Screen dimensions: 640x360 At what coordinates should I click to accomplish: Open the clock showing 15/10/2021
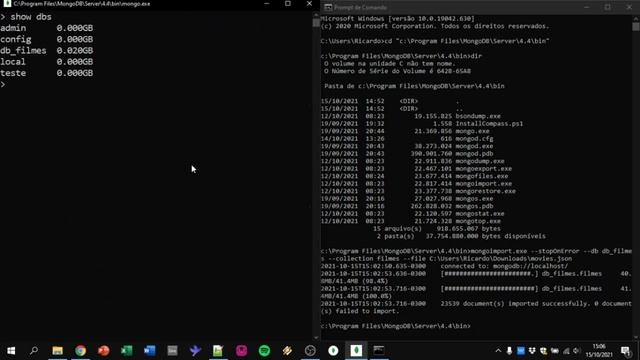pos(599,351)
